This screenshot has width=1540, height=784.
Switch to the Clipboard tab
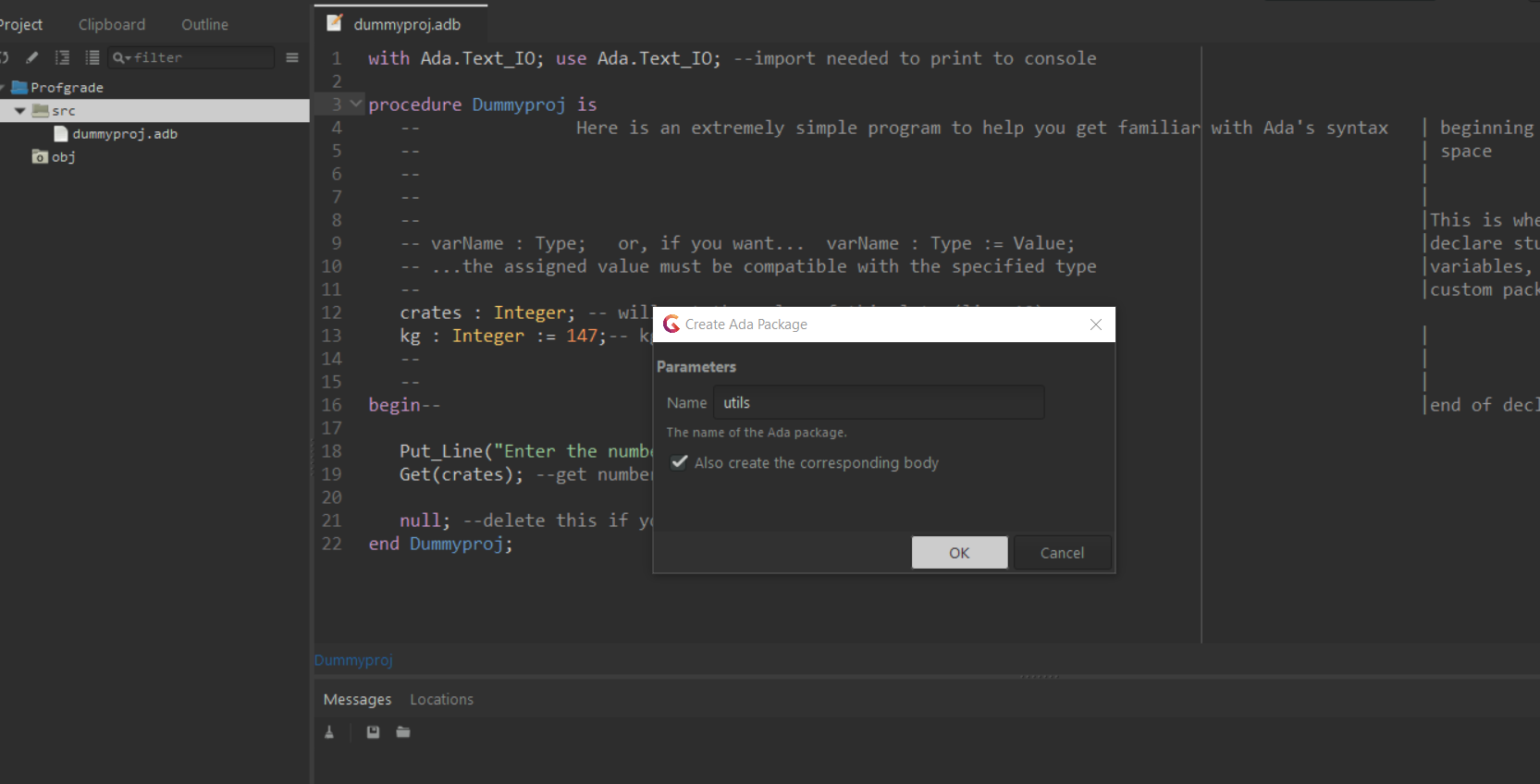(112, 24)
